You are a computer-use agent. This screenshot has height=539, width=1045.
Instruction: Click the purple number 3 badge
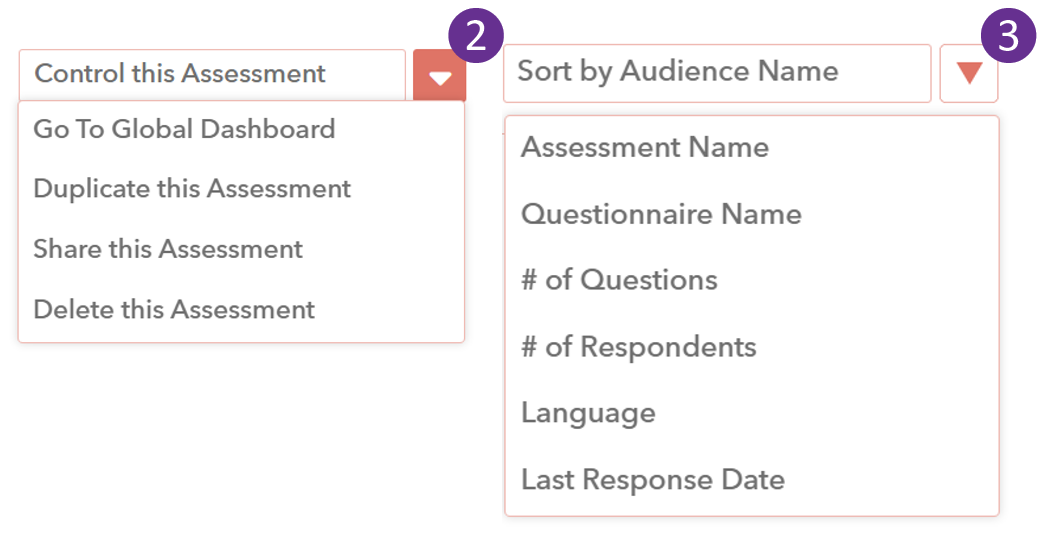[x=1008, y=35]
